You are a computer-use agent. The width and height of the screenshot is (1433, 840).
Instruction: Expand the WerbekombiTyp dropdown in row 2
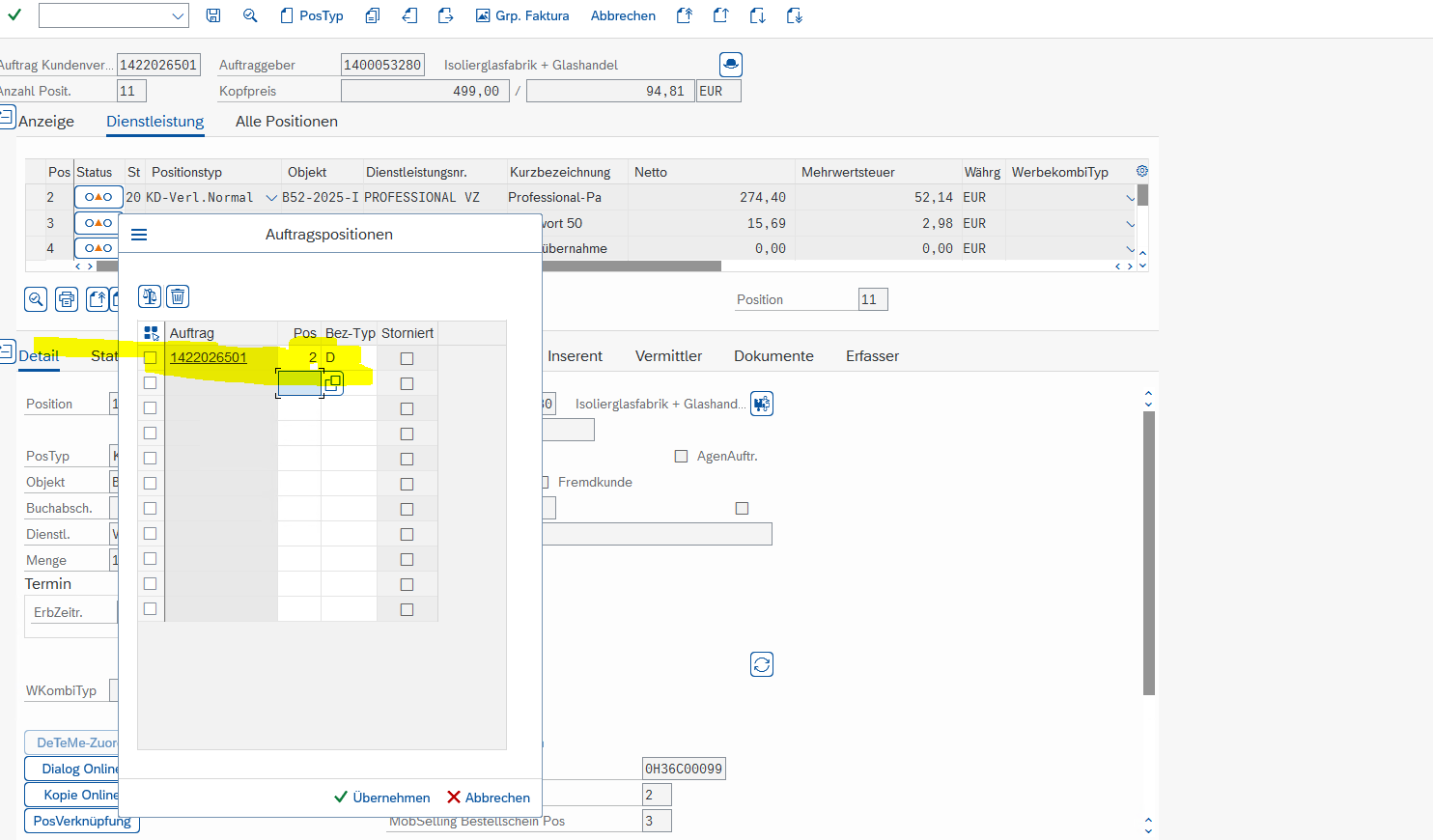point(1130,198)
